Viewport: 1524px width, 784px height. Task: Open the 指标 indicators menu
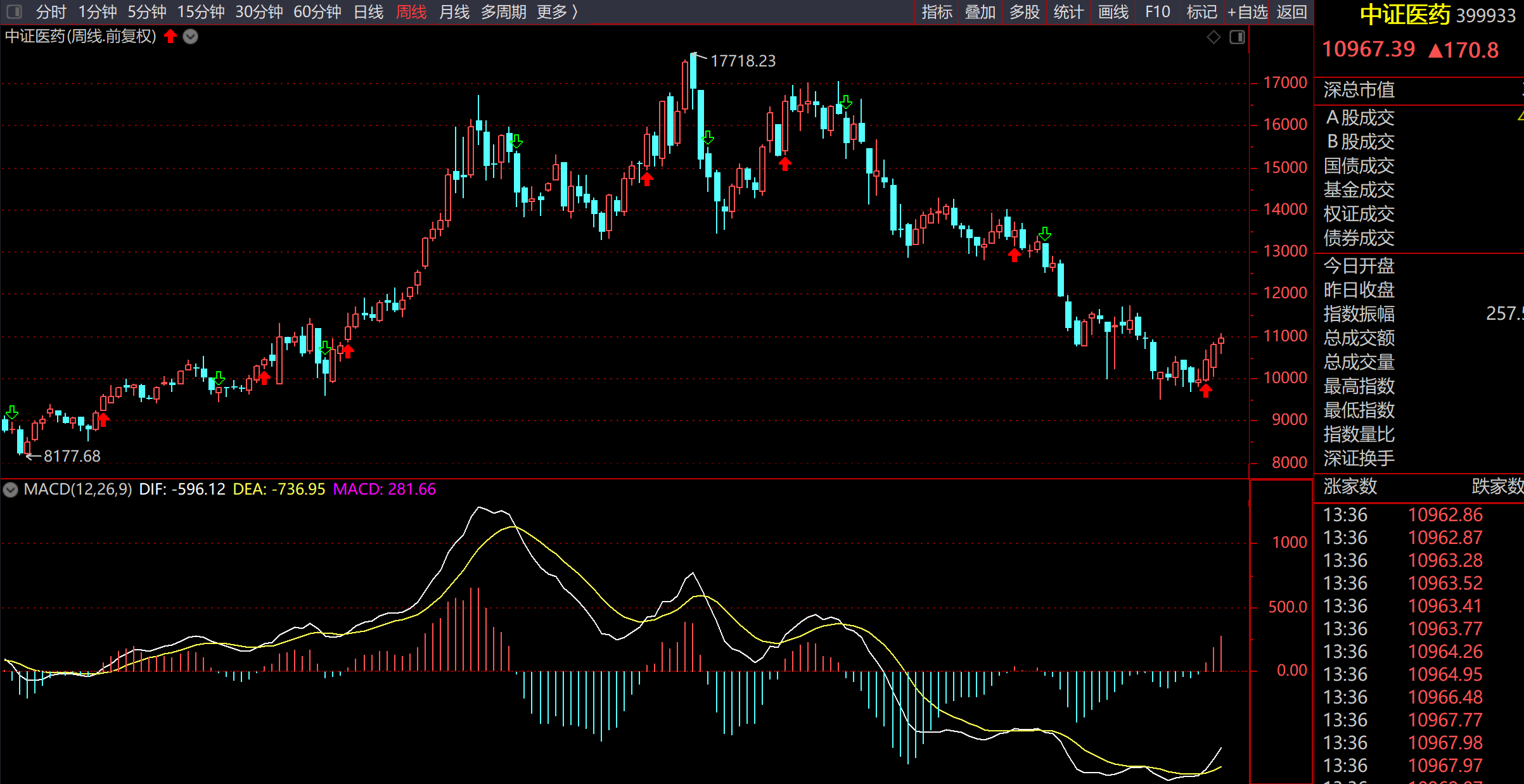(937, 12)
